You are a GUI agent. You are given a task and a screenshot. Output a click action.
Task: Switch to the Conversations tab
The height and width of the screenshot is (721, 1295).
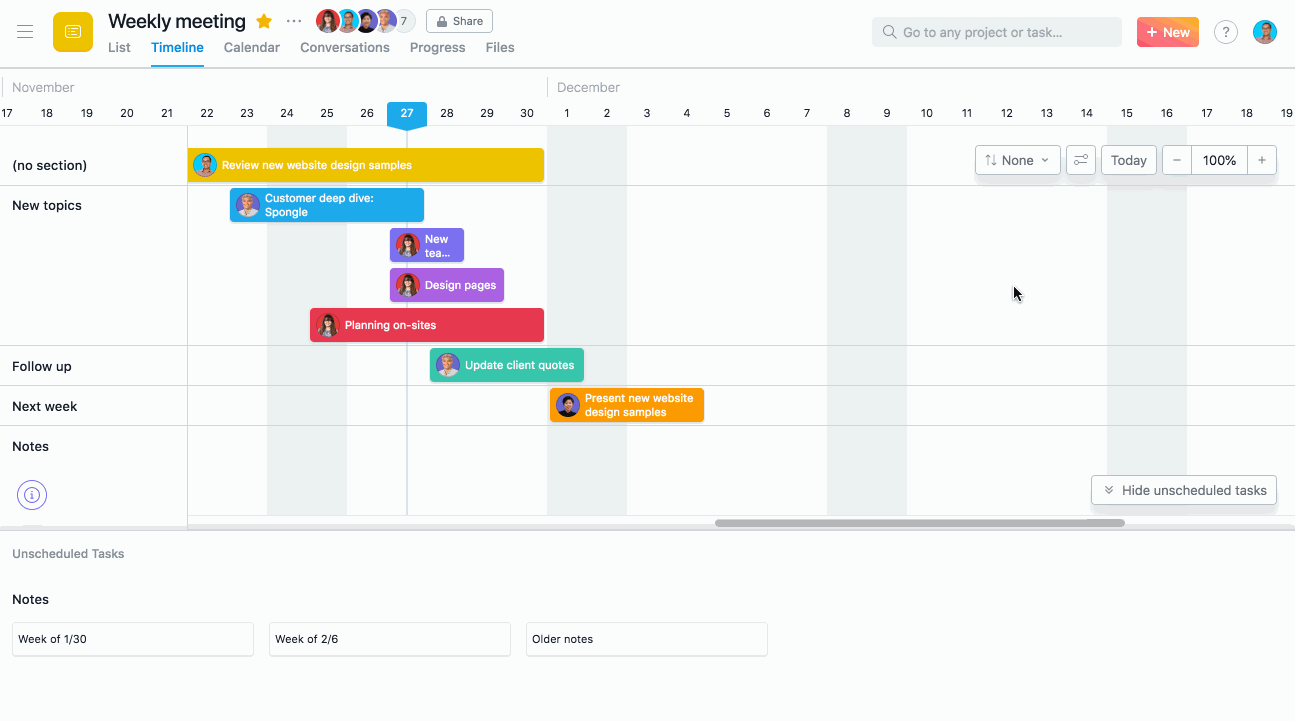(345, 47)
